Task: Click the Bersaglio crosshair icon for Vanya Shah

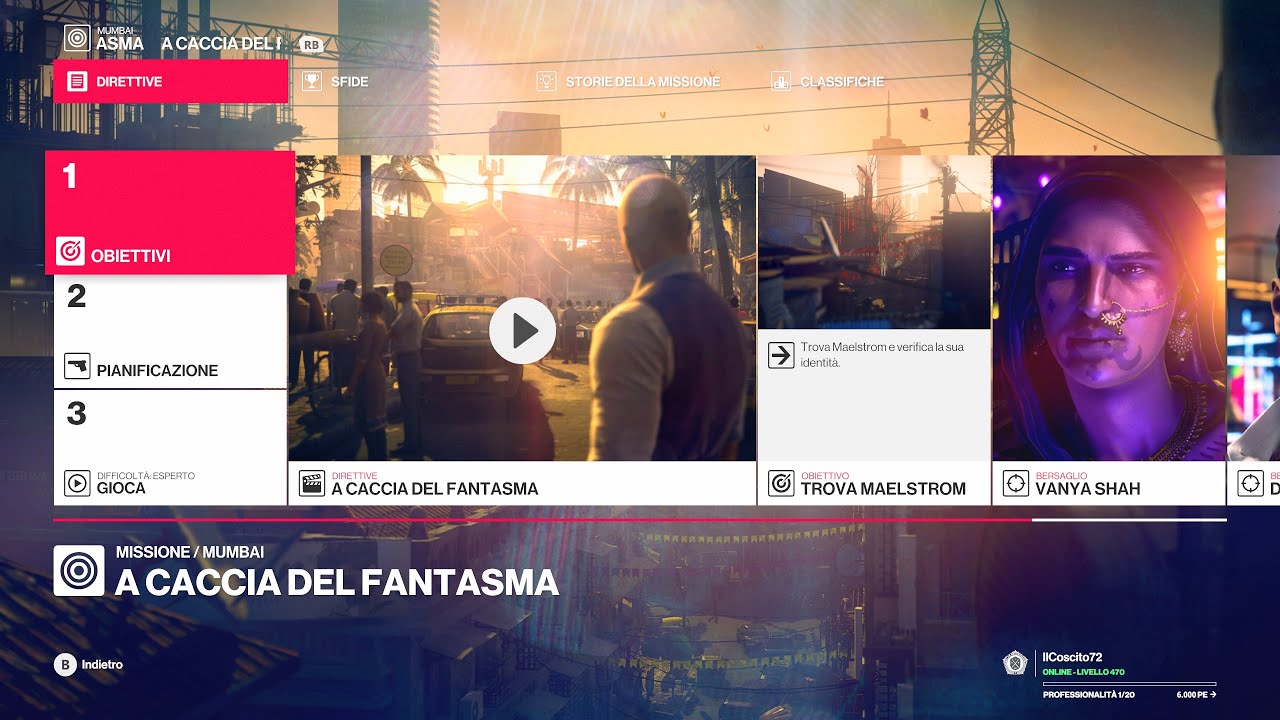Action: pyautogui.click(x=1016, y=484)
